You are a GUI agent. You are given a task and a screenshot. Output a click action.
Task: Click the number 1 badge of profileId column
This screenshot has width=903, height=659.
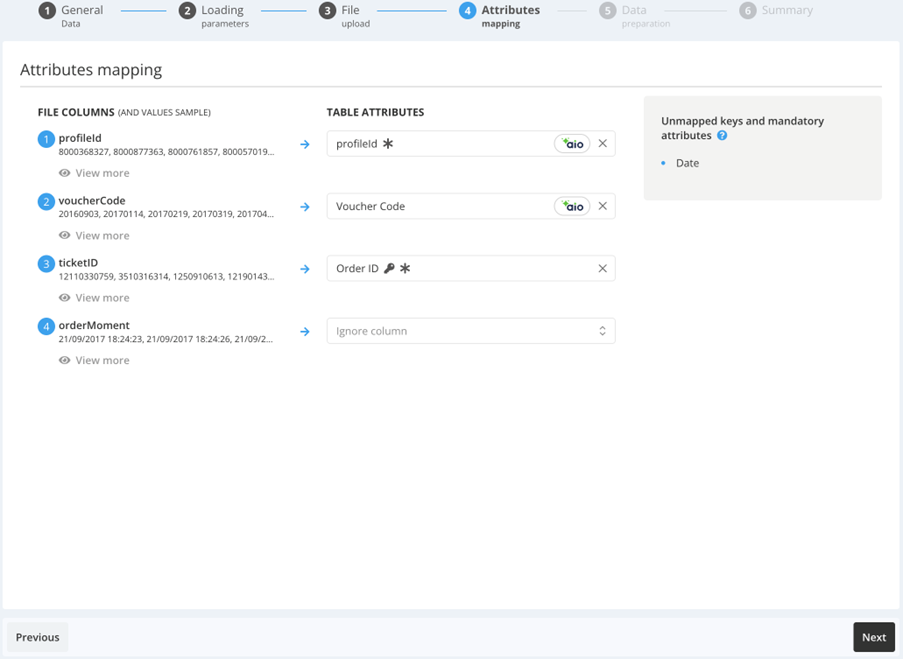[46, 139]
